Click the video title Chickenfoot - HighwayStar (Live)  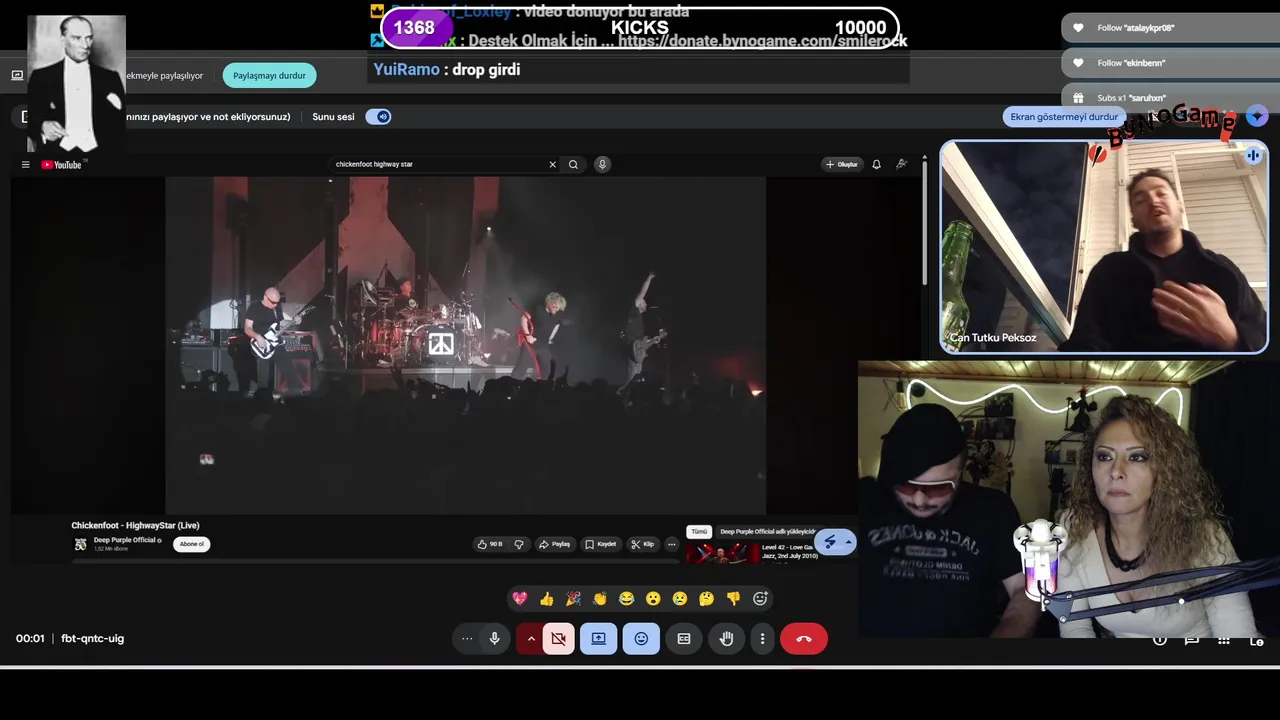click(135, 525)
